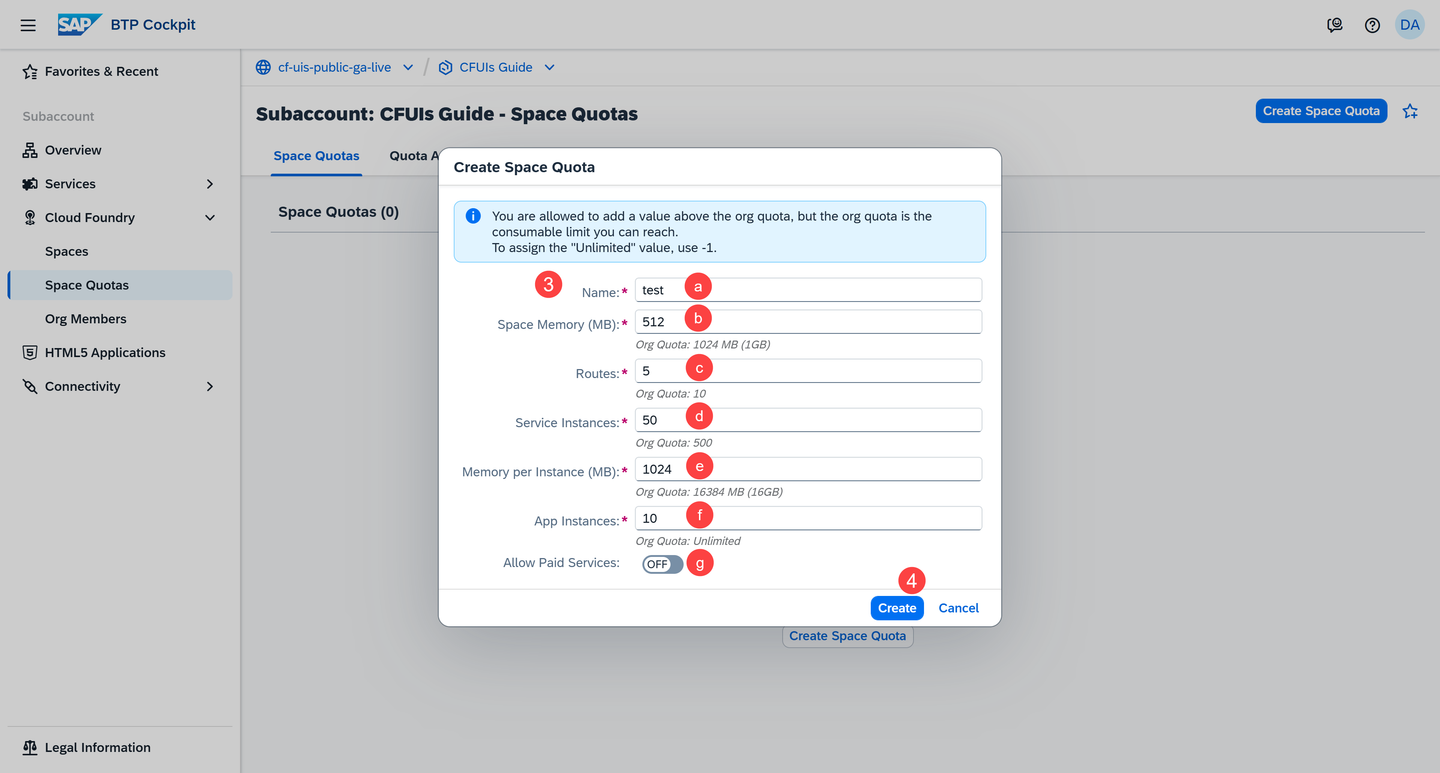Viewport: 1440px width, 773px height.
Task: Click the info icon in dialog message
Action: 473,216
